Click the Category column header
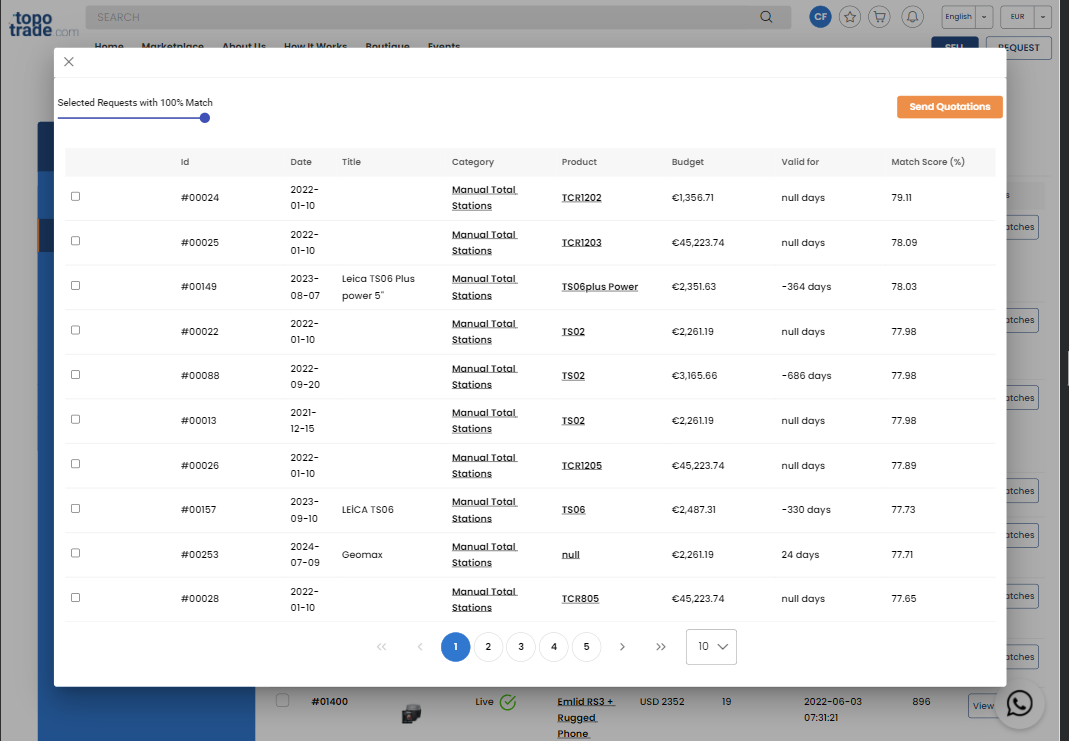This screenshot has width=1069, height=741. point(472,162)
